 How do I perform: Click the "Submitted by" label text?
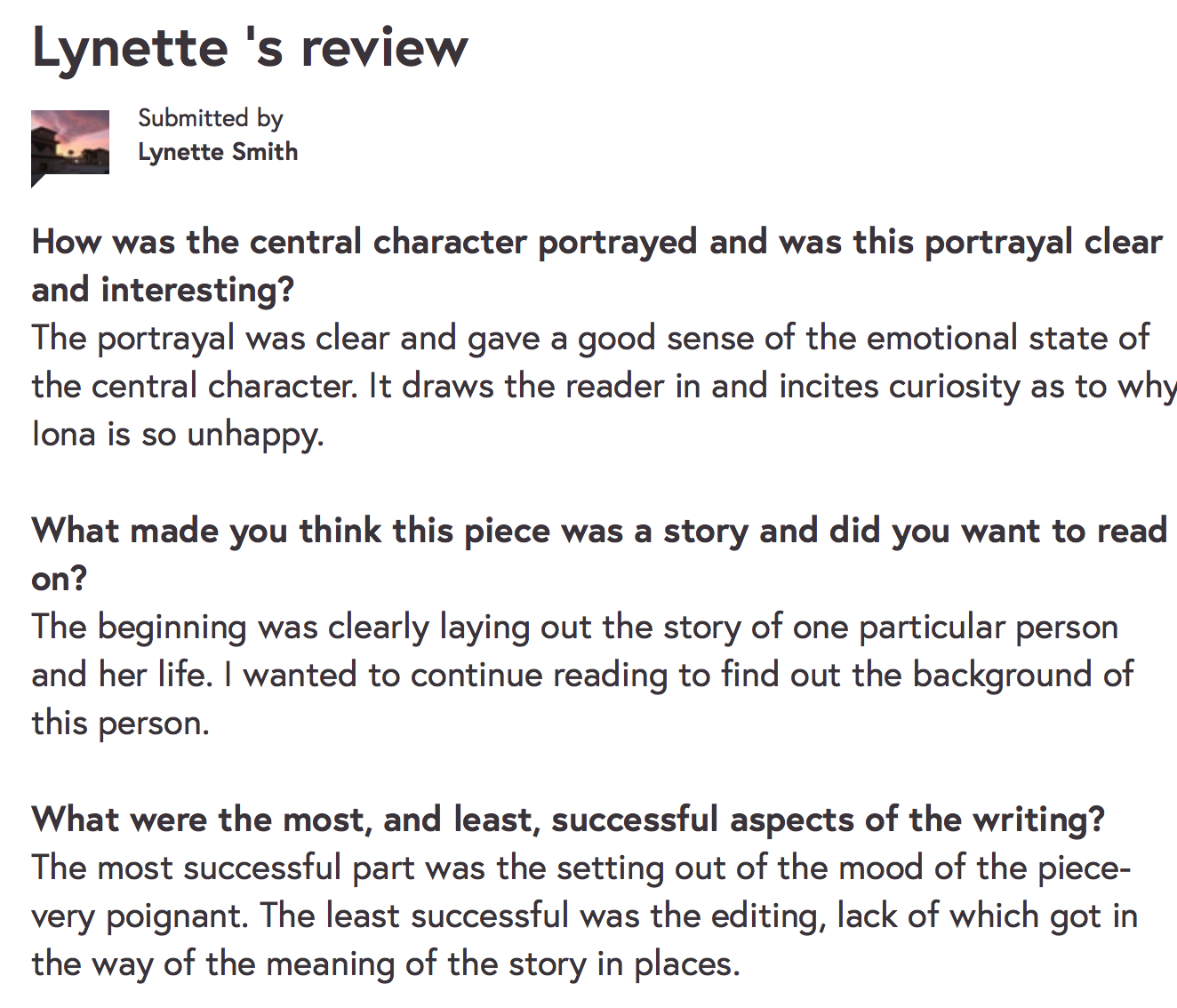click(x=211, y=118)
